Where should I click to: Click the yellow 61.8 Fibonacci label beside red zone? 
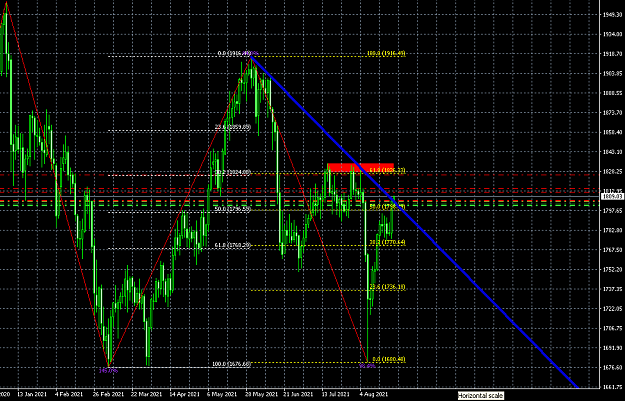[x=387, y=170]
